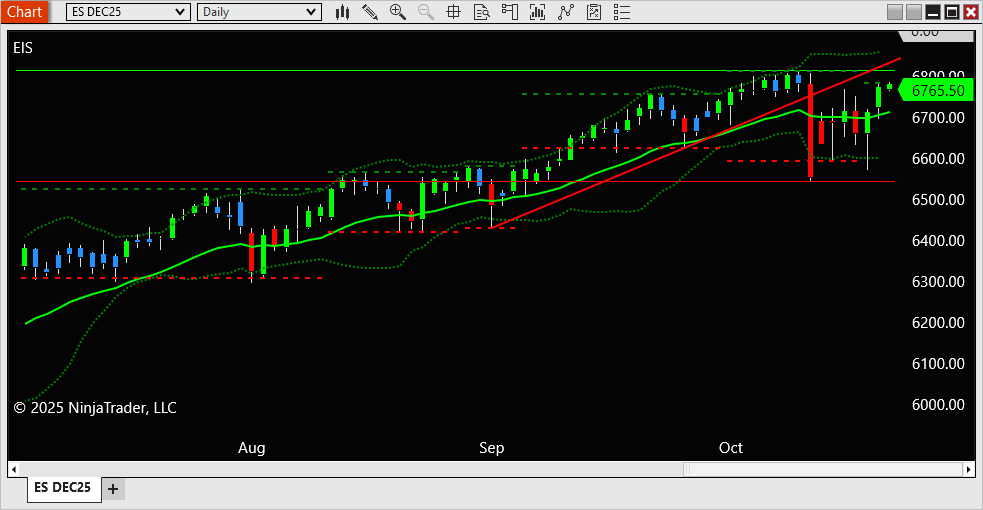Open the bar type chart style icon
The height and width of the screenshot is (510, 983).
342,12
